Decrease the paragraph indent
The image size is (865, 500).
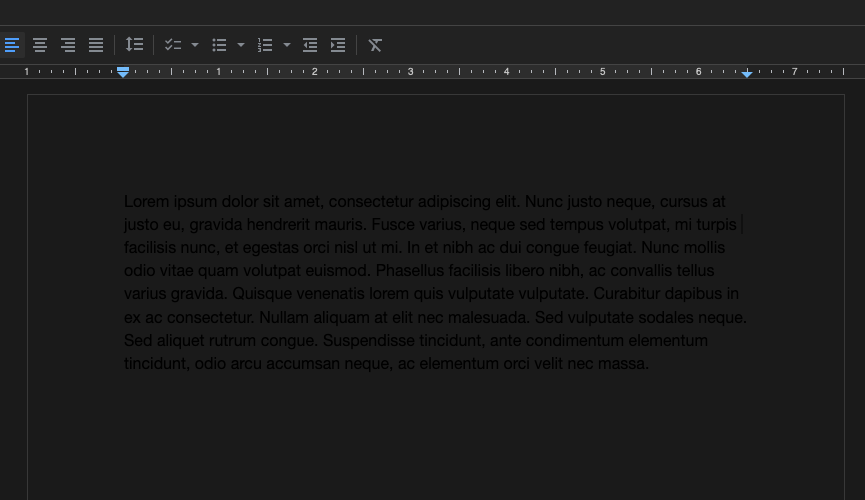tap(310, 45)
